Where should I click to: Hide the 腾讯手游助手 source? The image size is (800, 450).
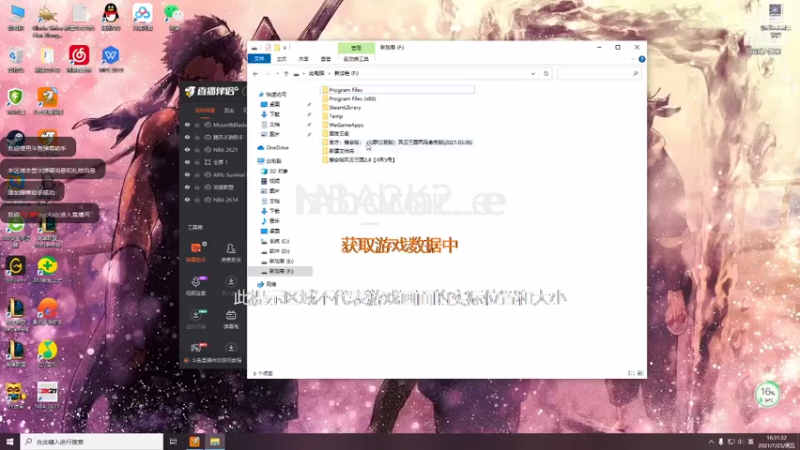187,137
